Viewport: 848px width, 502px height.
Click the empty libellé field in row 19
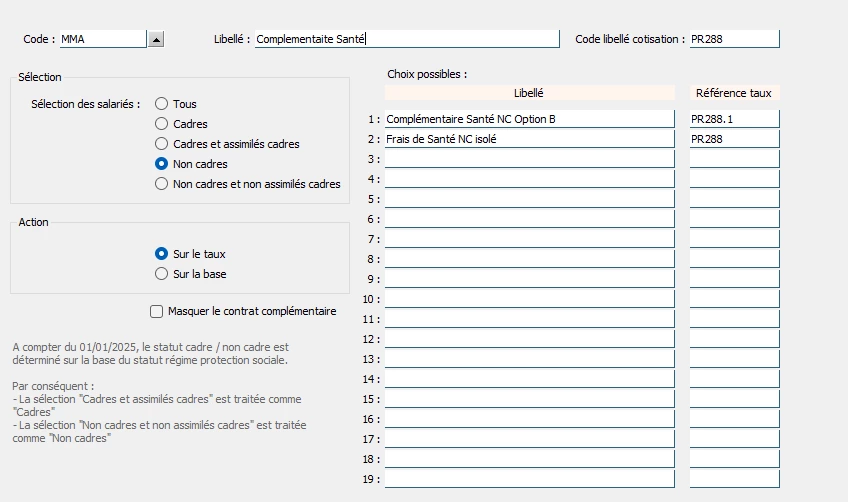click(x=529, y=479)
